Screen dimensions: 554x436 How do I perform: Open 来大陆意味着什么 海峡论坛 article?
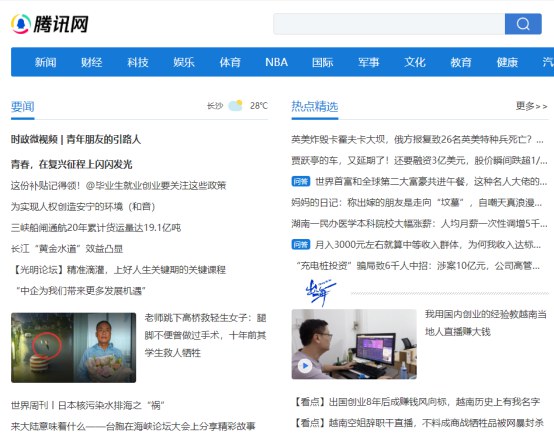click(x=133, y=426)
